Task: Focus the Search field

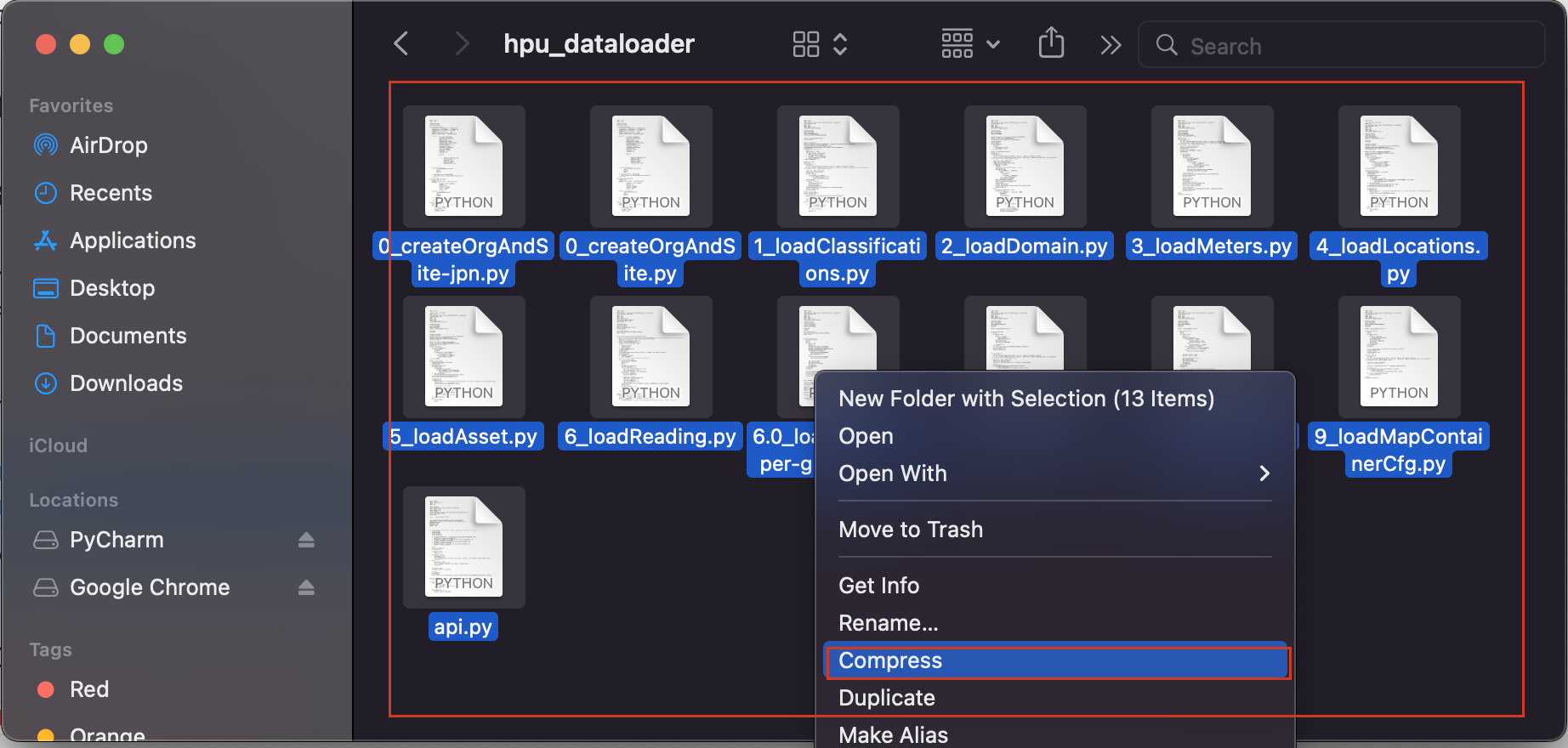Action: pyautogui.click(x=1342, y=45)
